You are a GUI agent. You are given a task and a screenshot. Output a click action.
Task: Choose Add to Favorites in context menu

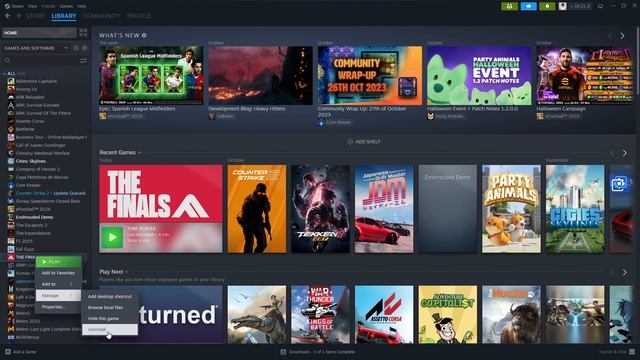coord(58,273)
